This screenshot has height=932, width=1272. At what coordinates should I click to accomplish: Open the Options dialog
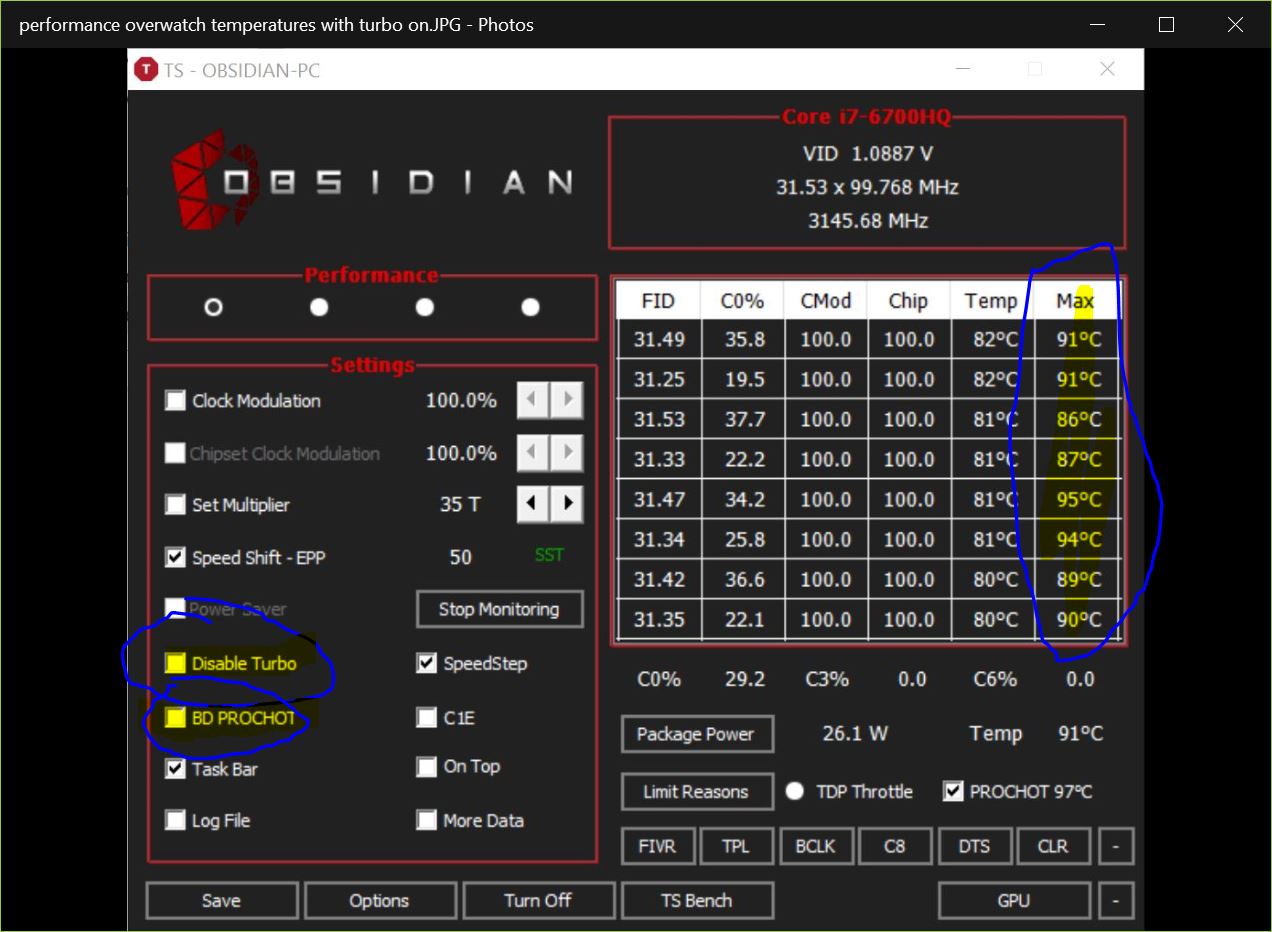(379, 900)
